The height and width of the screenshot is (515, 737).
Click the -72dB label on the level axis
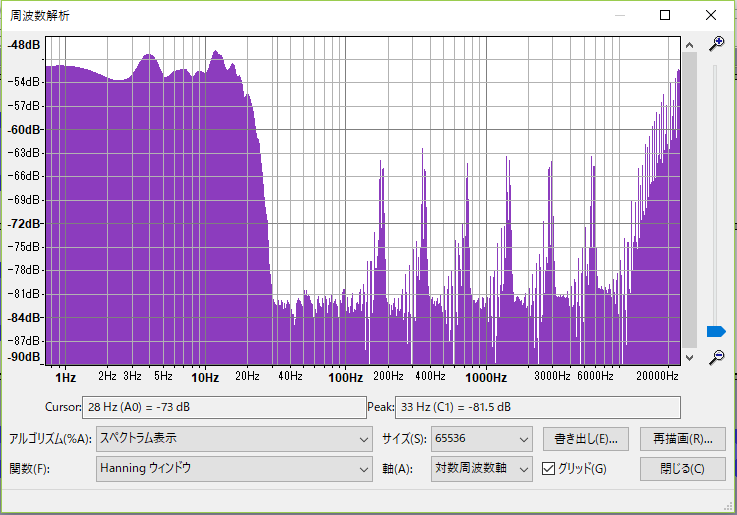(x=25, y=223)
